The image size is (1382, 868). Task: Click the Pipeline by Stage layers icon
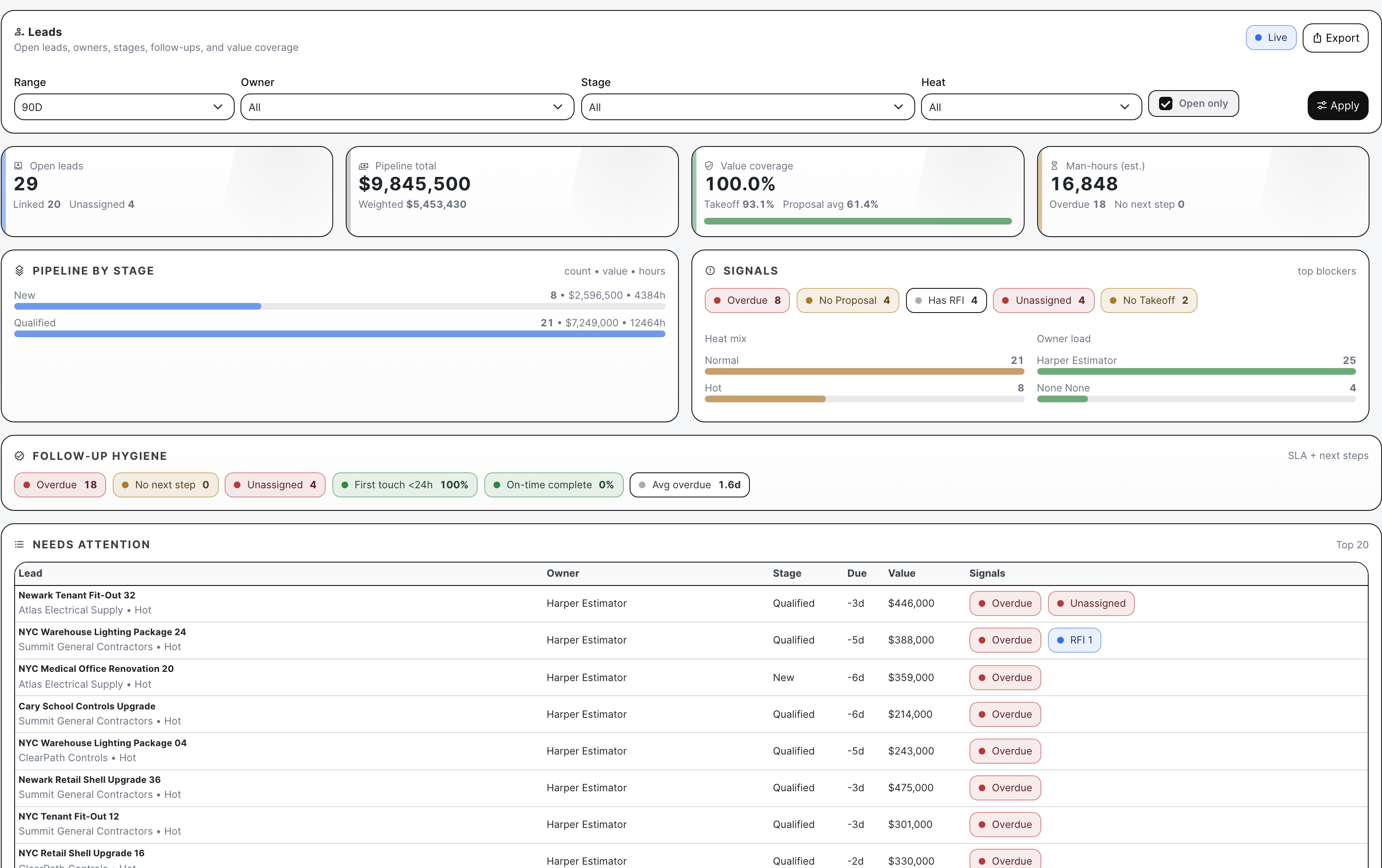tap(20, 271)
